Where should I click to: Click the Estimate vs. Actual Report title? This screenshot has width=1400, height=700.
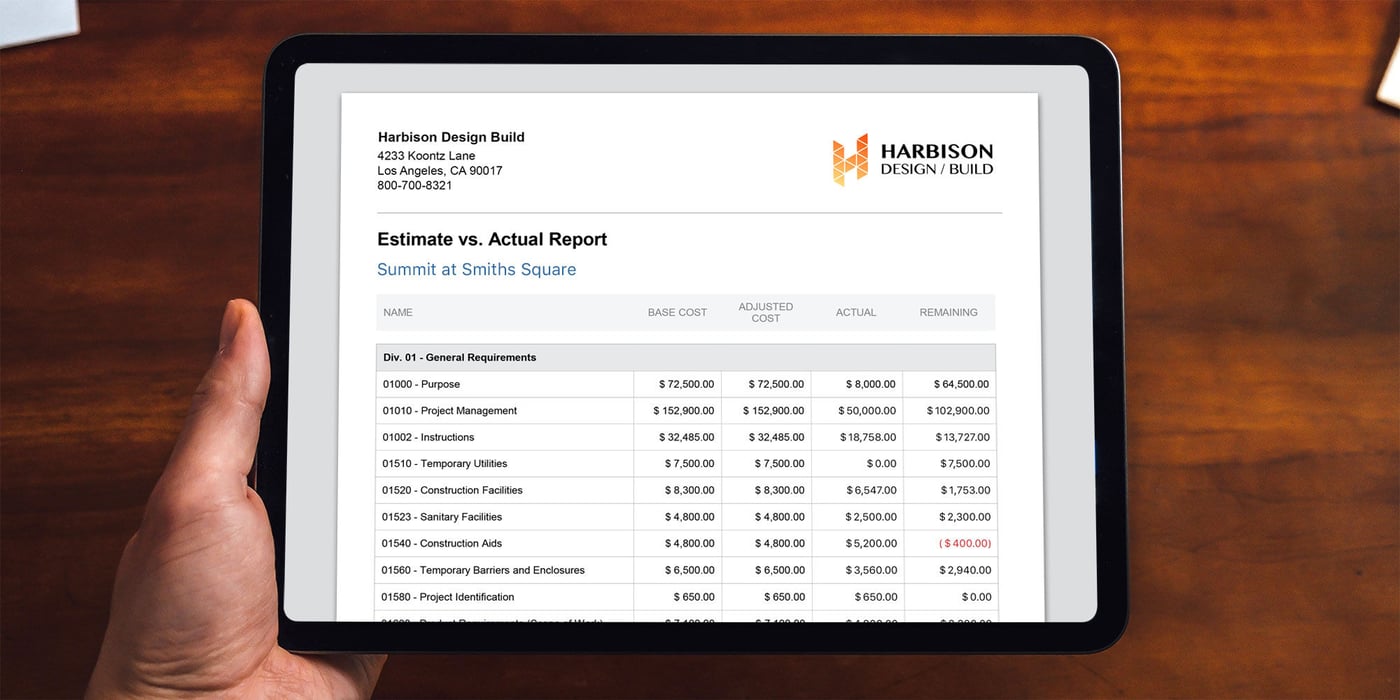491,239
